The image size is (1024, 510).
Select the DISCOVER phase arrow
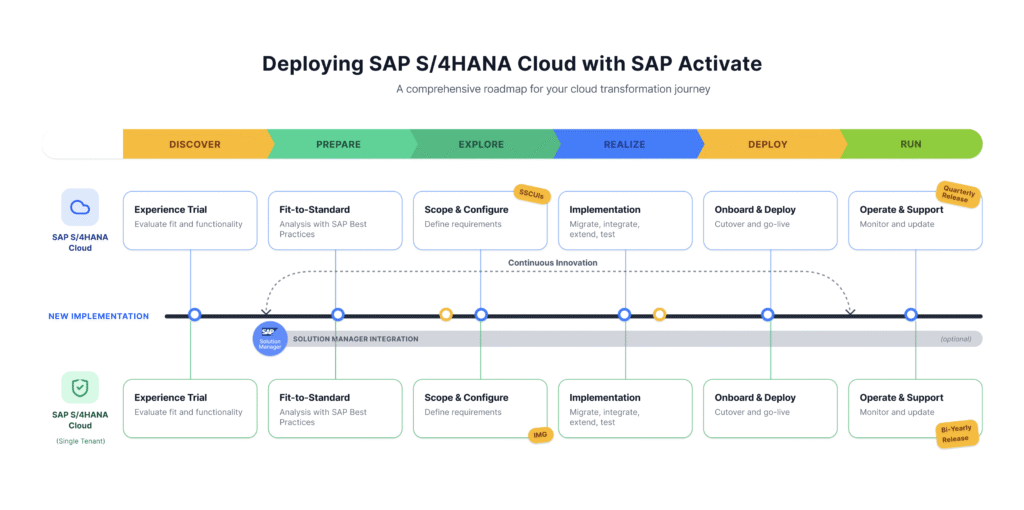pos(195,144)
